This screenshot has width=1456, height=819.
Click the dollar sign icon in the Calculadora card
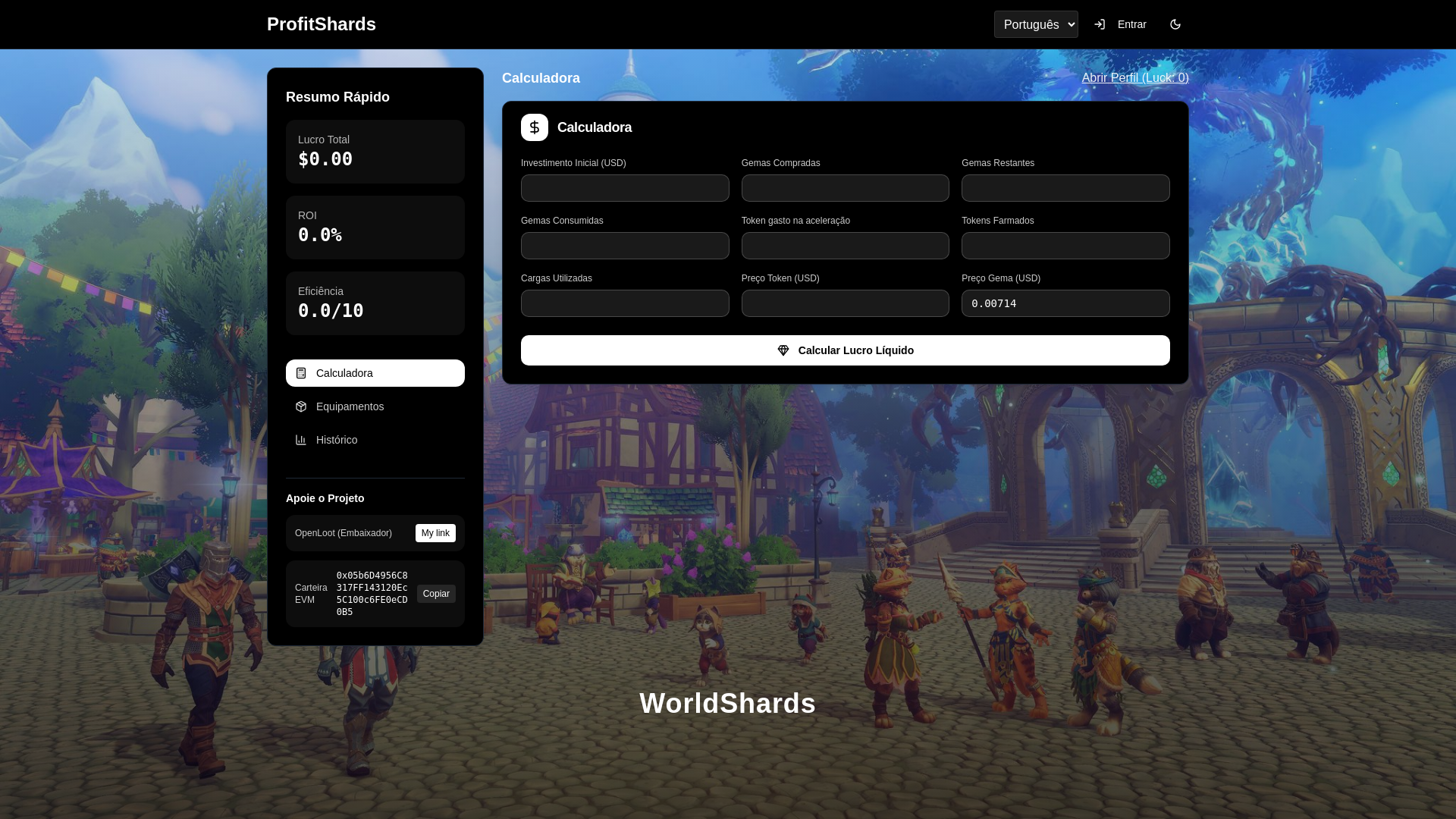click(535, 127)
